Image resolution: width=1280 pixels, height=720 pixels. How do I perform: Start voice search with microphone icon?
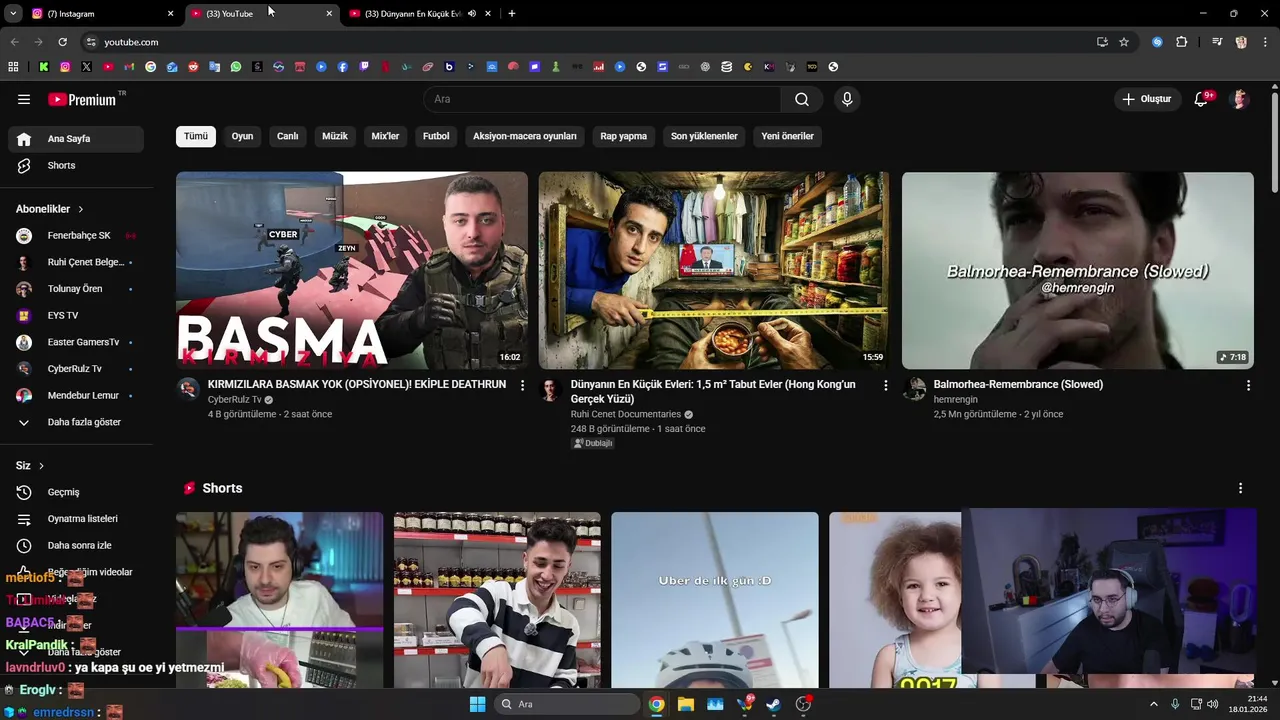click(847, 99)
